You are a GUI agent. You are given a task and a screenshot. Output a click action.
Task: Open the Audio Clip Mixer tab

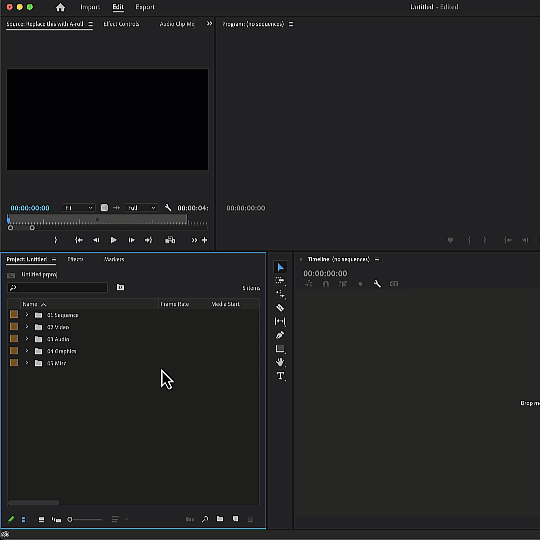pyautogui.click(x=177, y=24)
